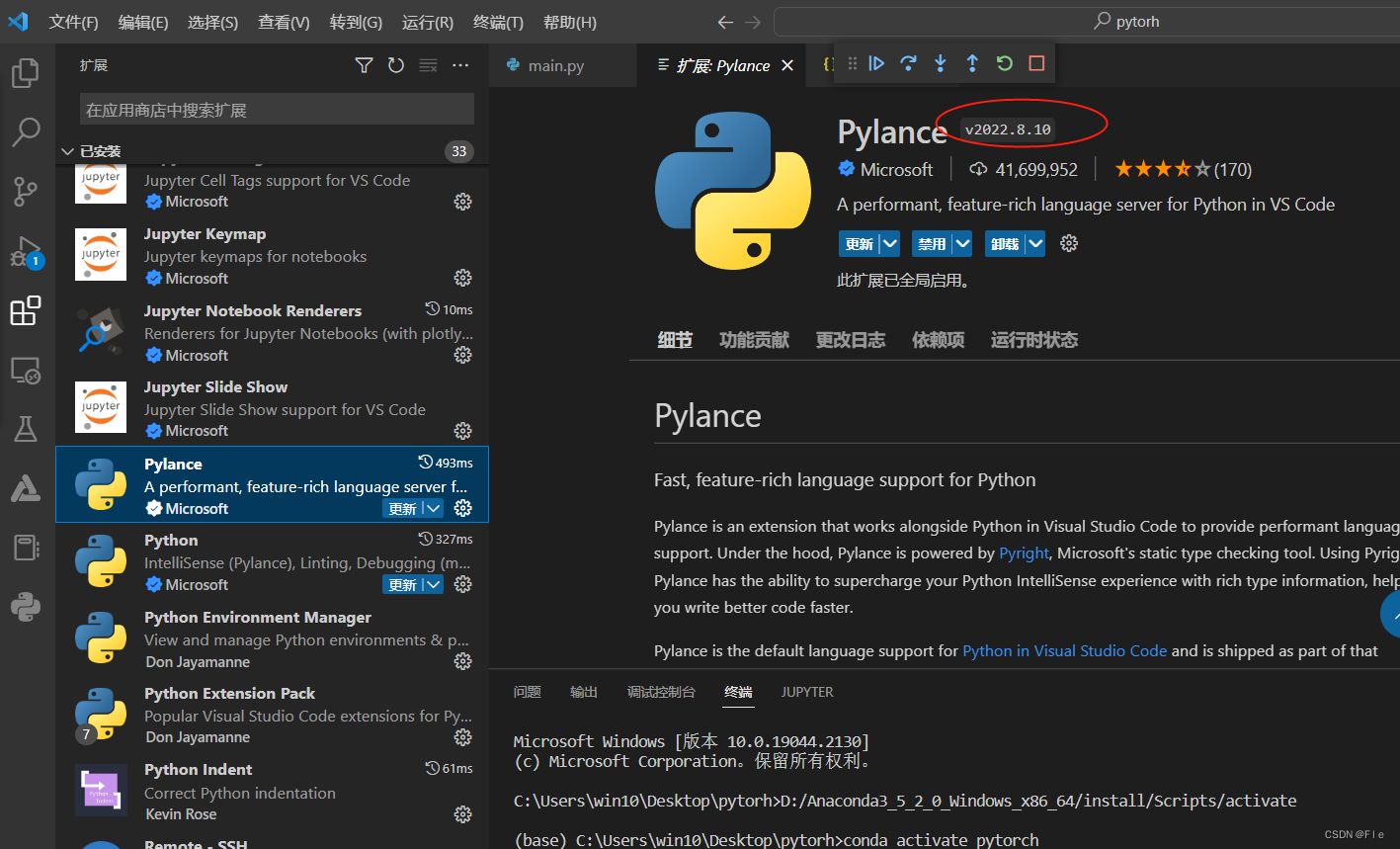Switch to 依赖项 tab
This screenshot has width=1400, height=849.
(938, 340)
